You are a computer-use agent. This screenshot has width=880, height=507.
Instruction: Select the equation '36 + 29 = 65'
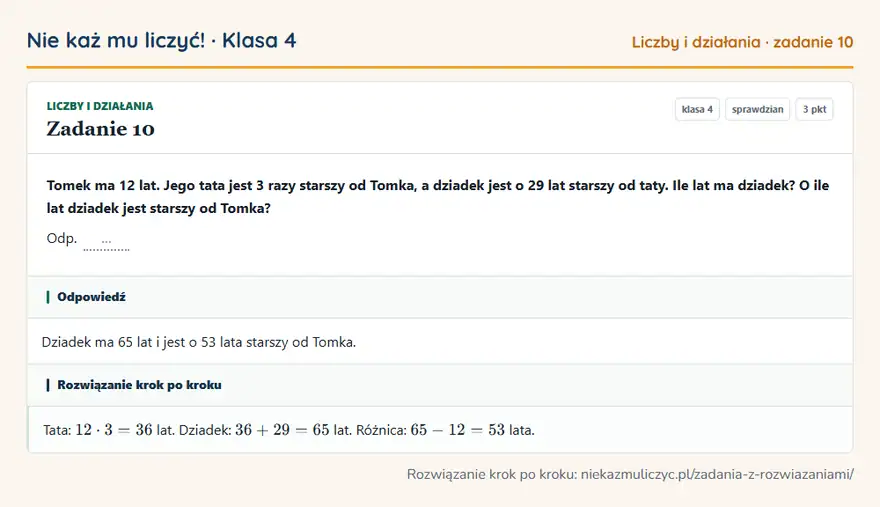[282, 430]
